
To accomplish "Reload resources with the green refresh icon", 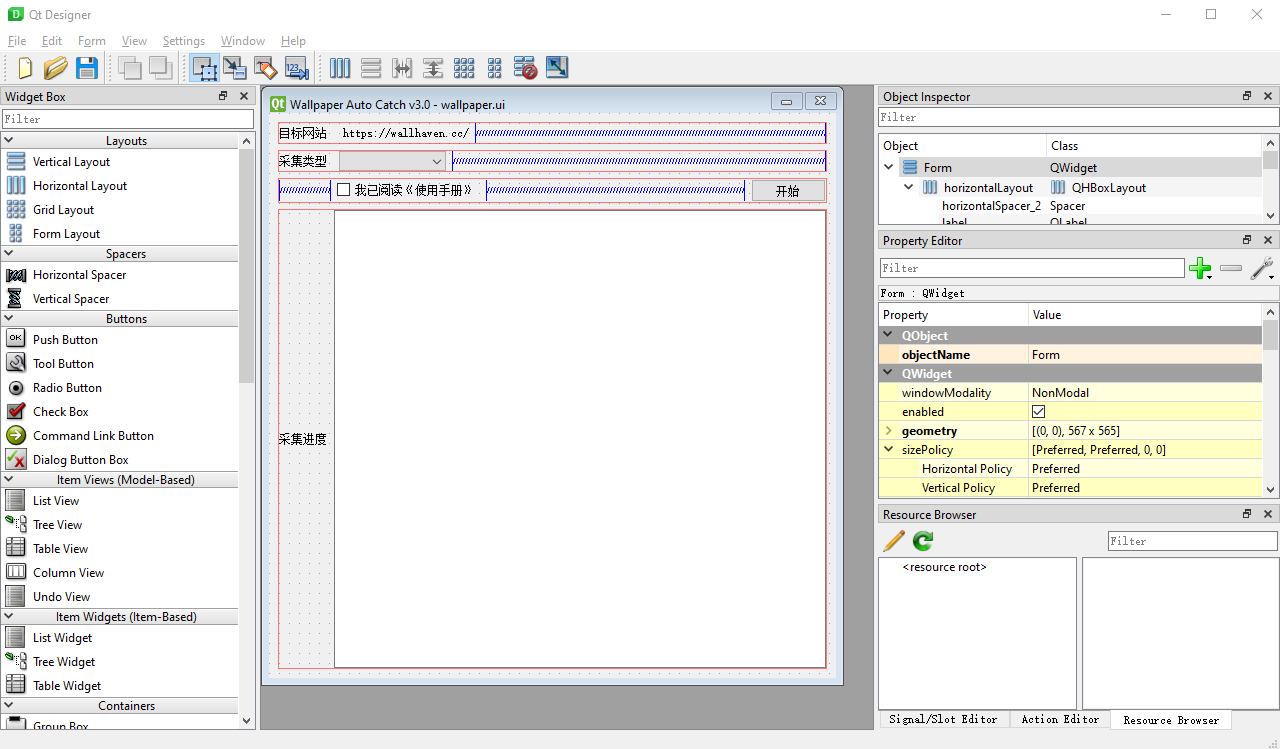I will click(923, 541).
